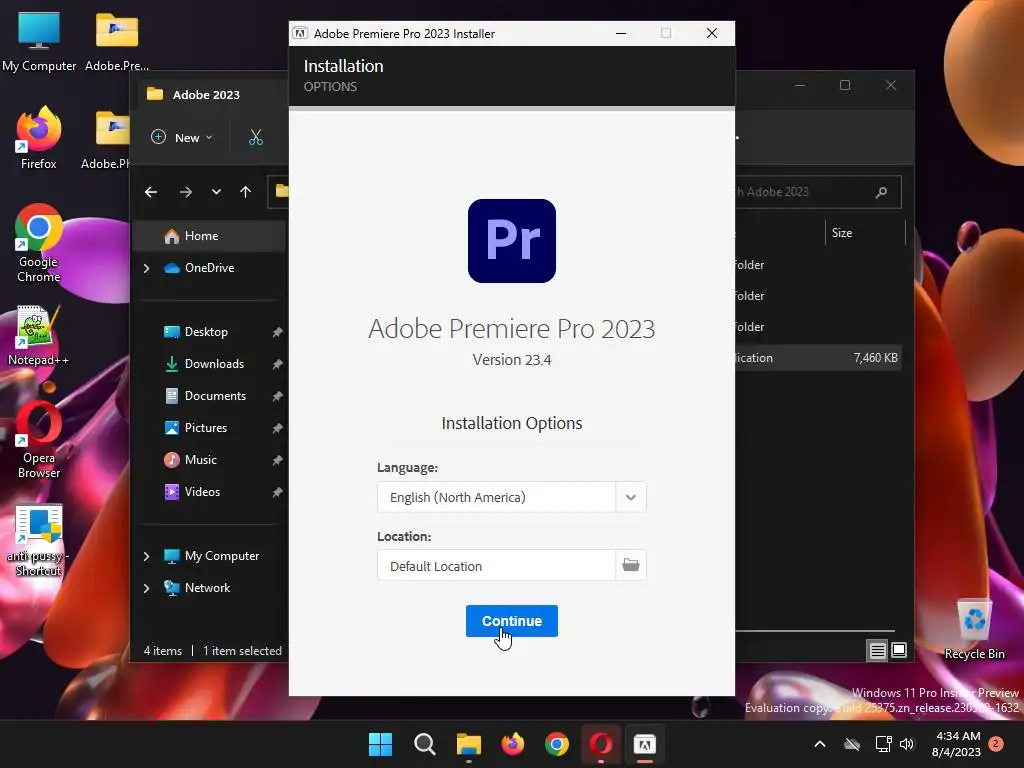Open the Google Chrome desktop shortcut
The width and height of the screenshot is (1024, 768).
pyautogui.click(x=39, y=243)
